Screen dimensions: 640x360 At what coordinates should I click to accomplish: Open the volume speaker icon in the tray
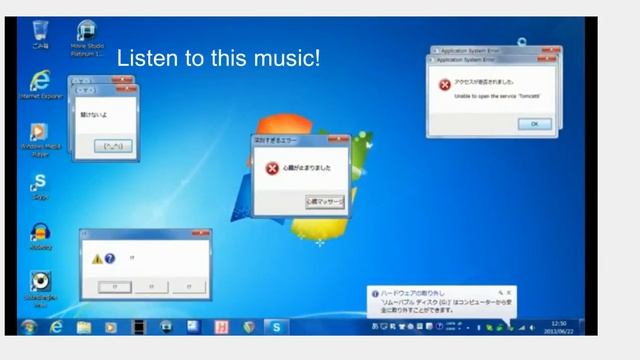tap(532, 327)
